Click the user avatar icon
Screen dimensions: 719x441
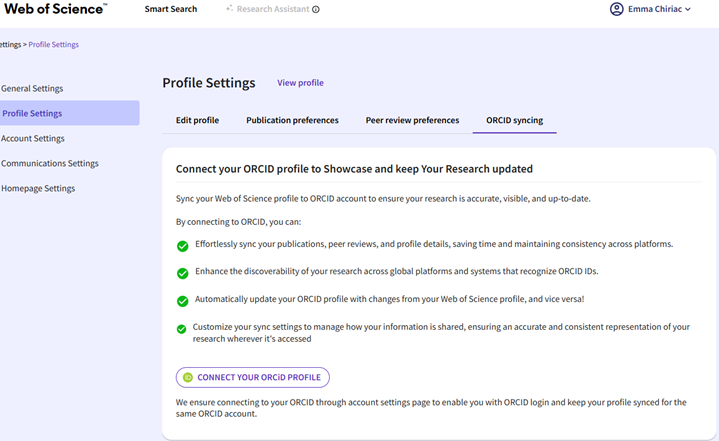pyautogui.click(x=616, y=9)
